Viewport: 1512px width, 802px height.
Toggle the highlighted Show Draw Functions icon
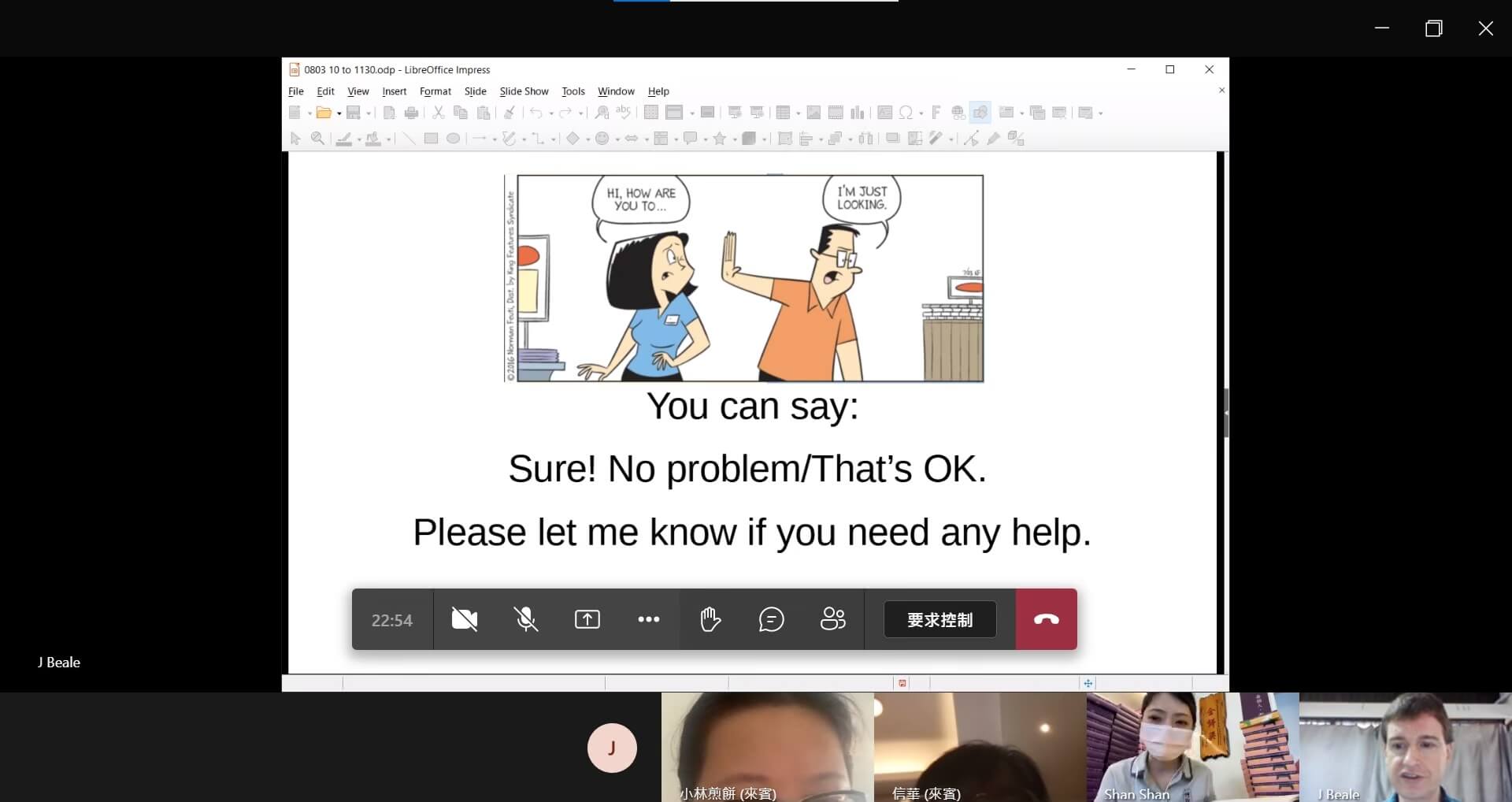980,113
